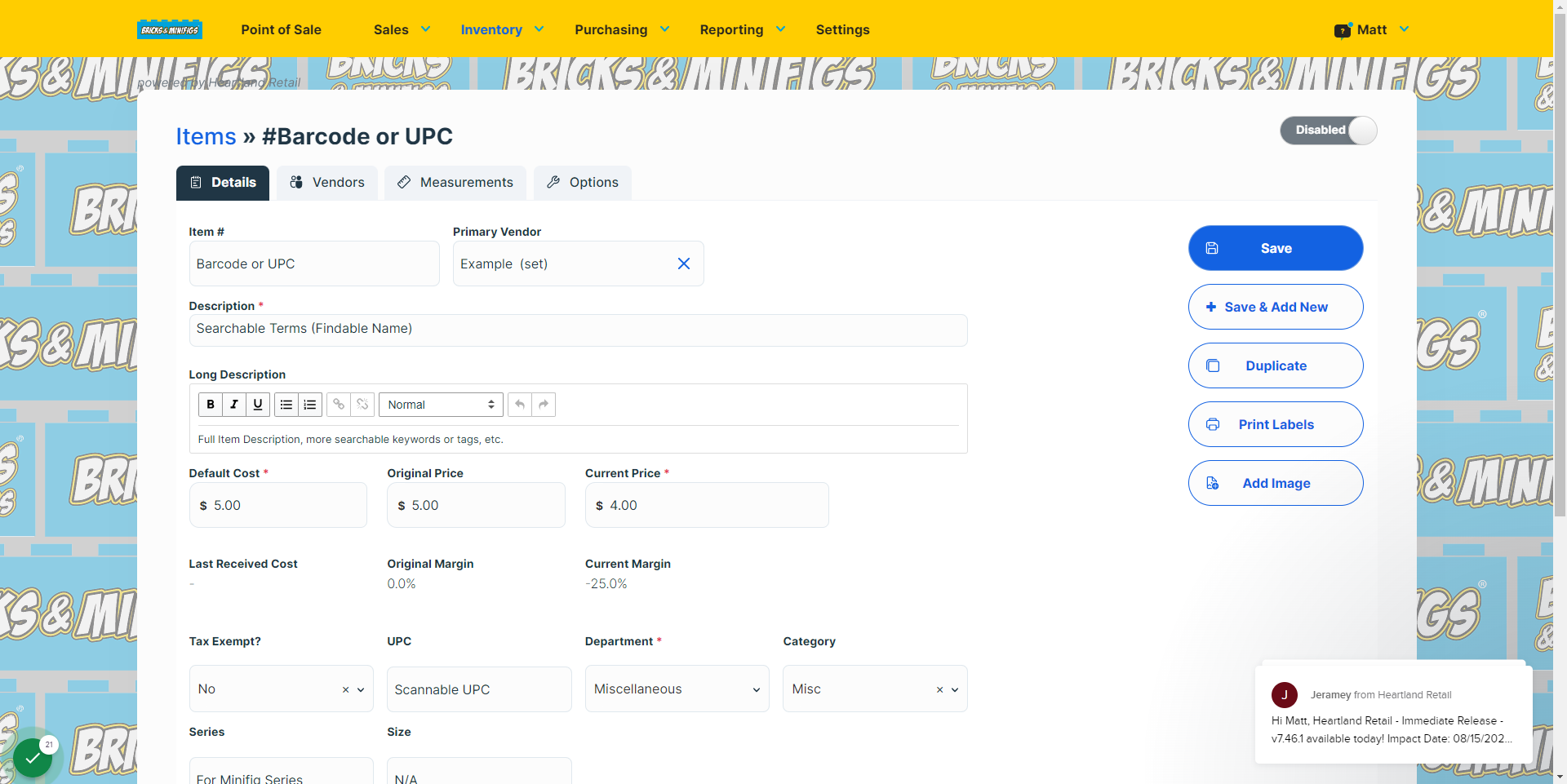The width and height of the screenshot is (1567, 784).
Task: Switch to the Vendors tab
Action: pos(327,183)
